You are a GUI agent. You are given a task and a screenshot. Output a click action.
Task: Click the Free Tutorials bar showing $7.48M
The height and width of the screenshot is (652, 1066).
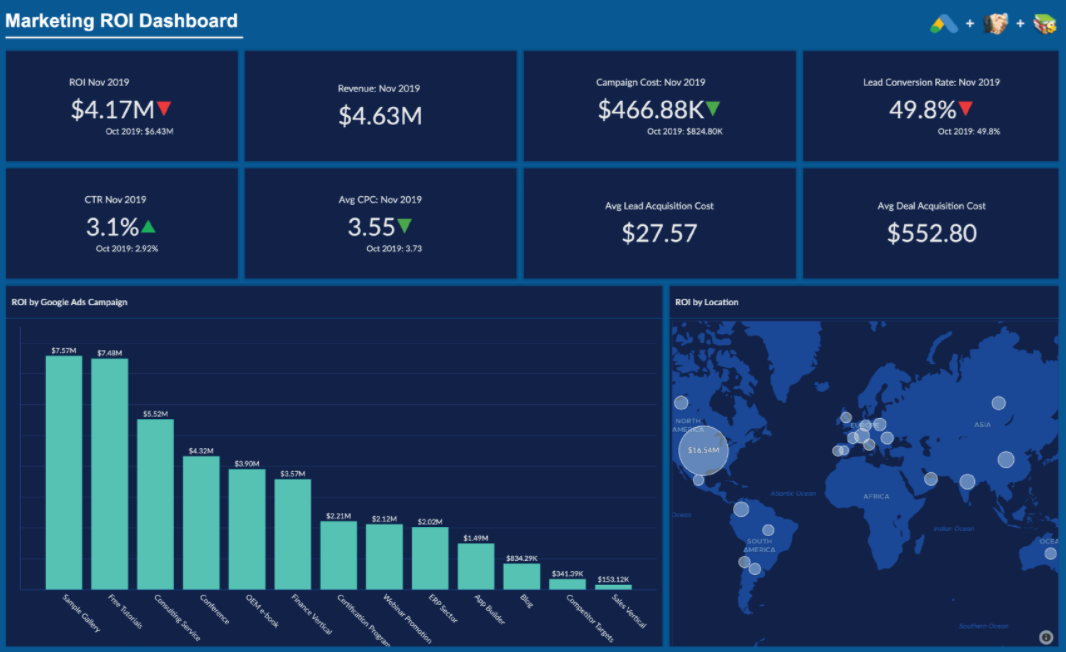click(x=110, y=473)
